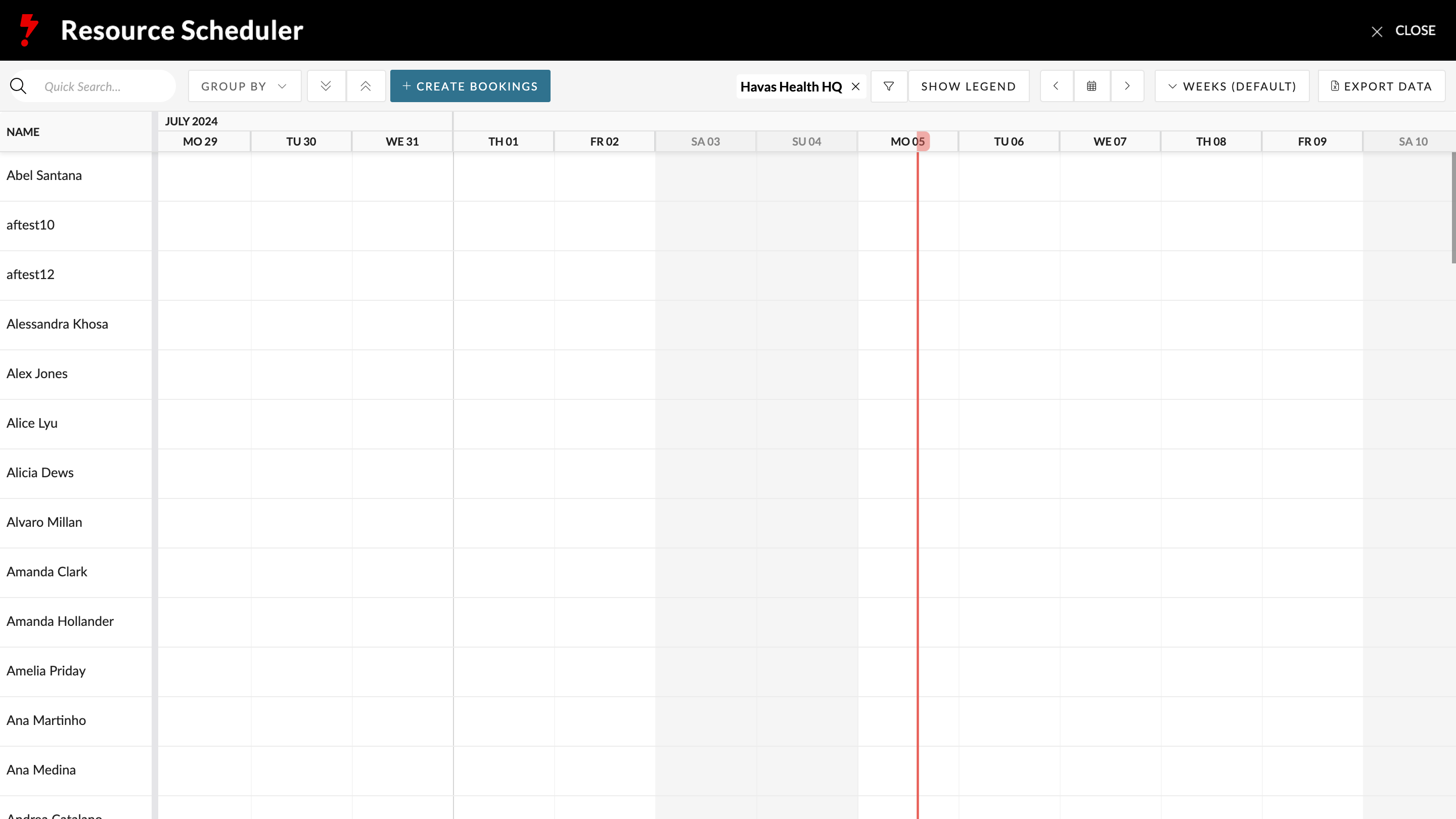Image resolution: width=1456 pixels, height=819 pixels.
Task: Click the SA 03 weekend header
Action: (705, 142)
